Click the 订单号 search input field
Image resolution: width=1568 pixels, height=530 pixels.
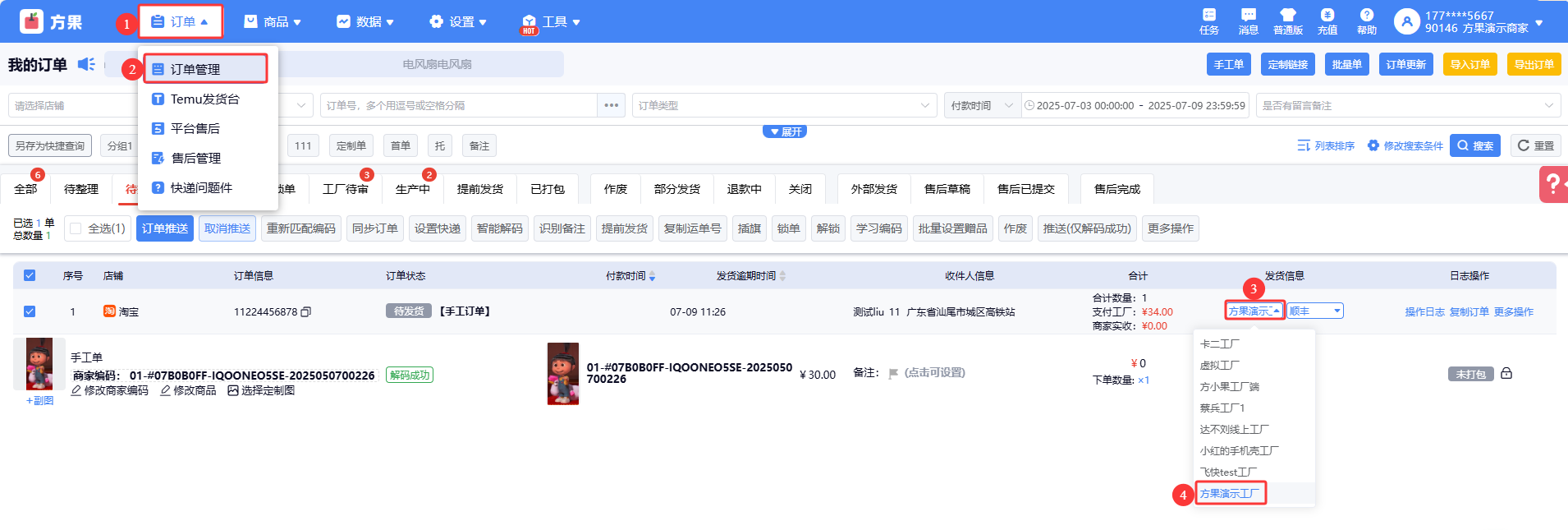458,105
